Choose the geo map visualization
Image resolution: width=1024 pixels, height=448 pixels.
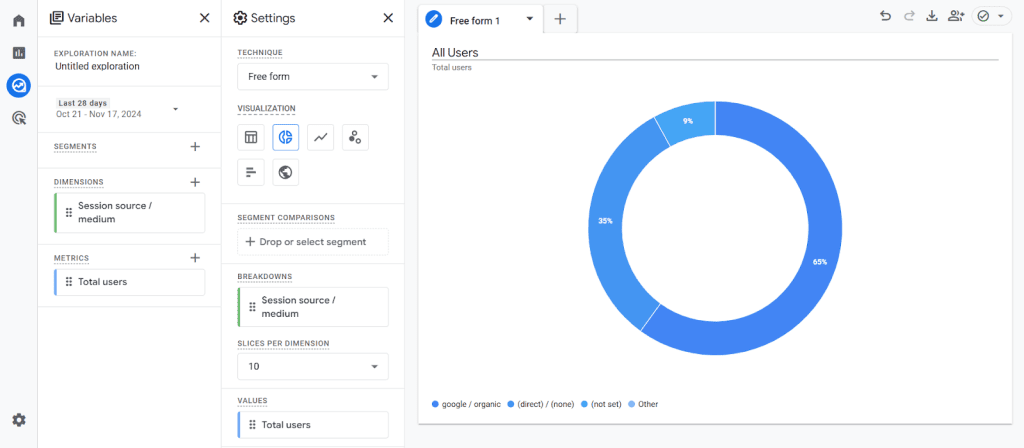pos(285,173)
